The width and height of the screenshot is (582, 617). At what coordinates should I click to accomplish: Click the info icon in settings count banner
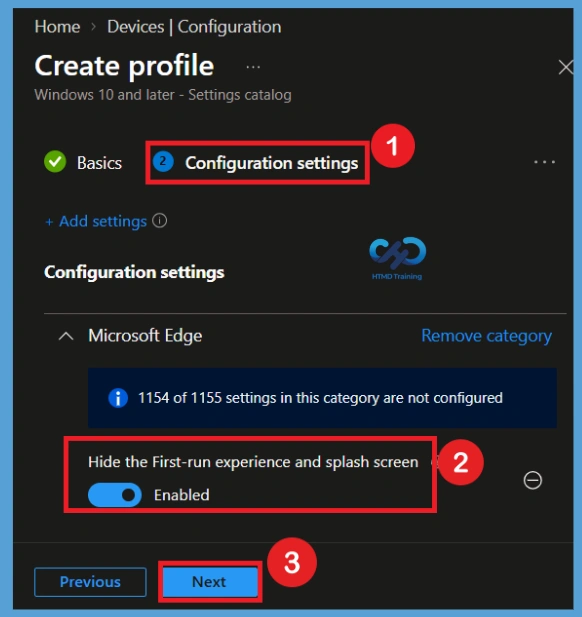118,398
